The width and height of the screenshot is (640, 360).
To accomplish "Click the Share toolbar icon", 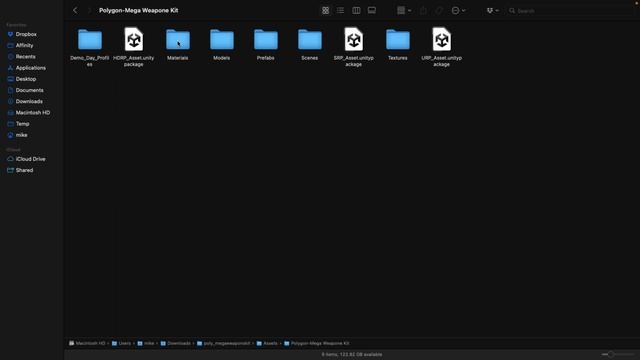I will pos(423,11).
